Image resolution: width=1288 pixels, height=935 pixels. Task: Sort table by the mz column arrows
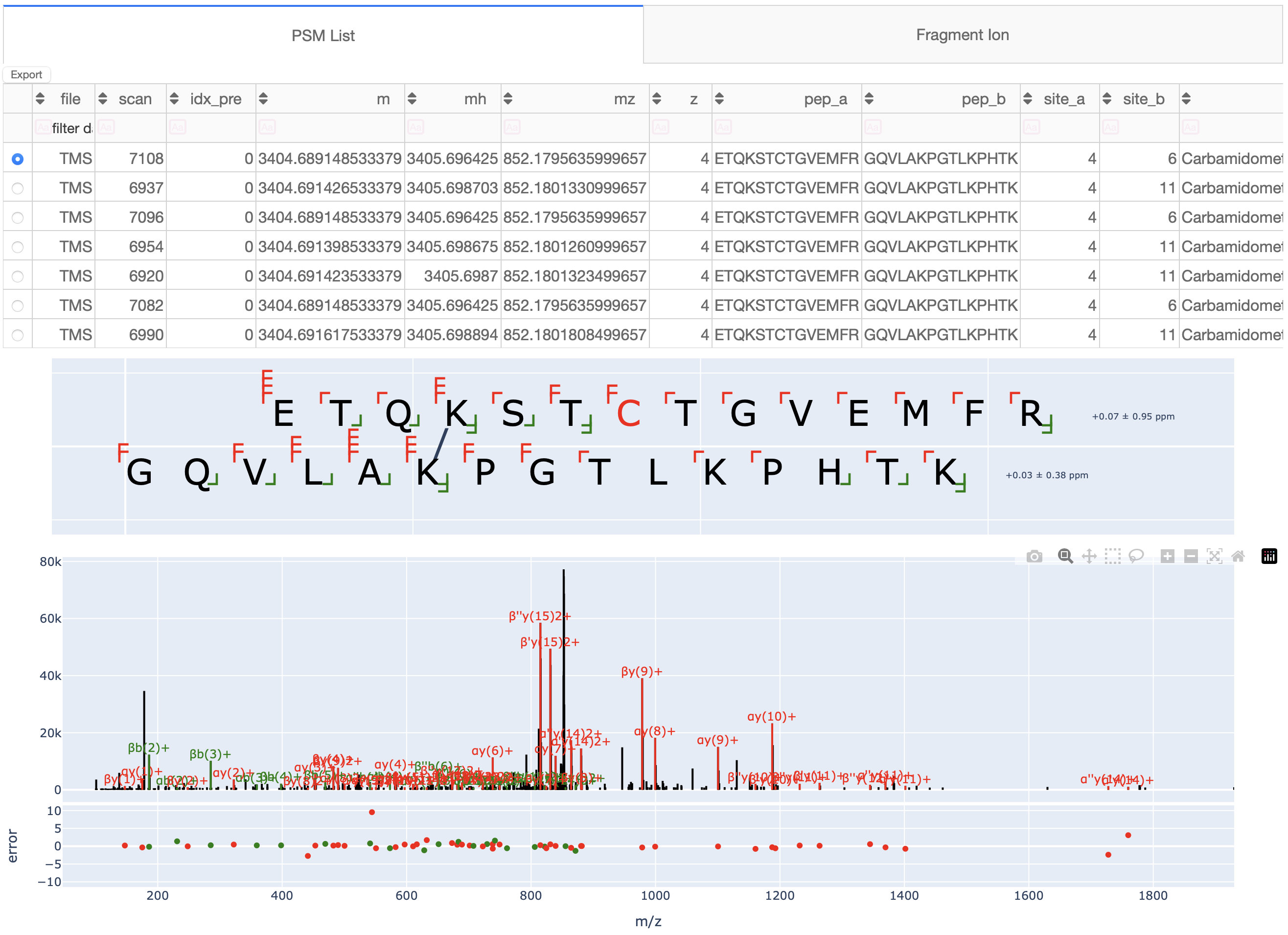[507, 99]
